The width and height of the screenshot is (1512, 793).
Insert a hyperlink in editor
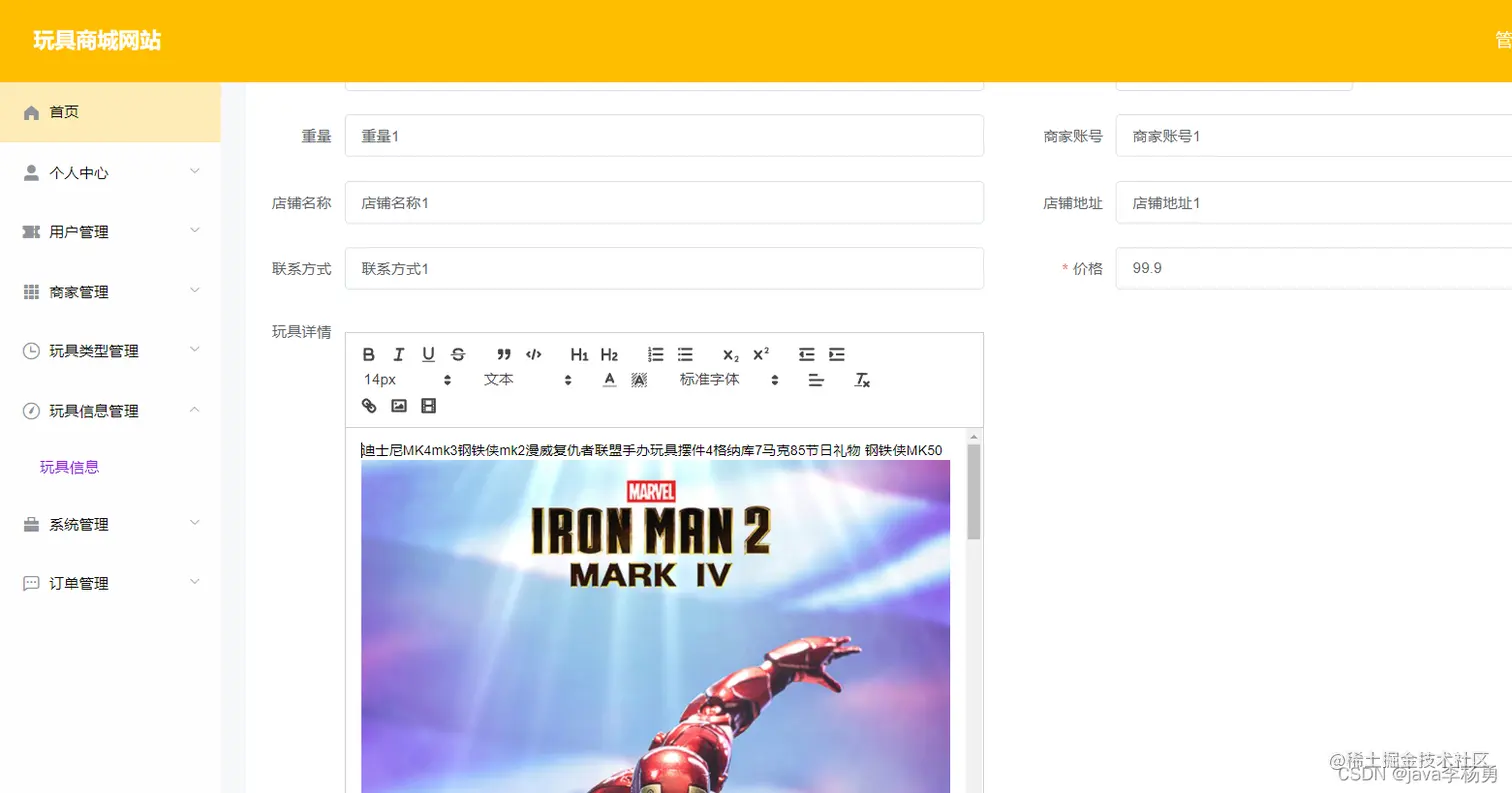pyautogui.click(x=369, y=406)
